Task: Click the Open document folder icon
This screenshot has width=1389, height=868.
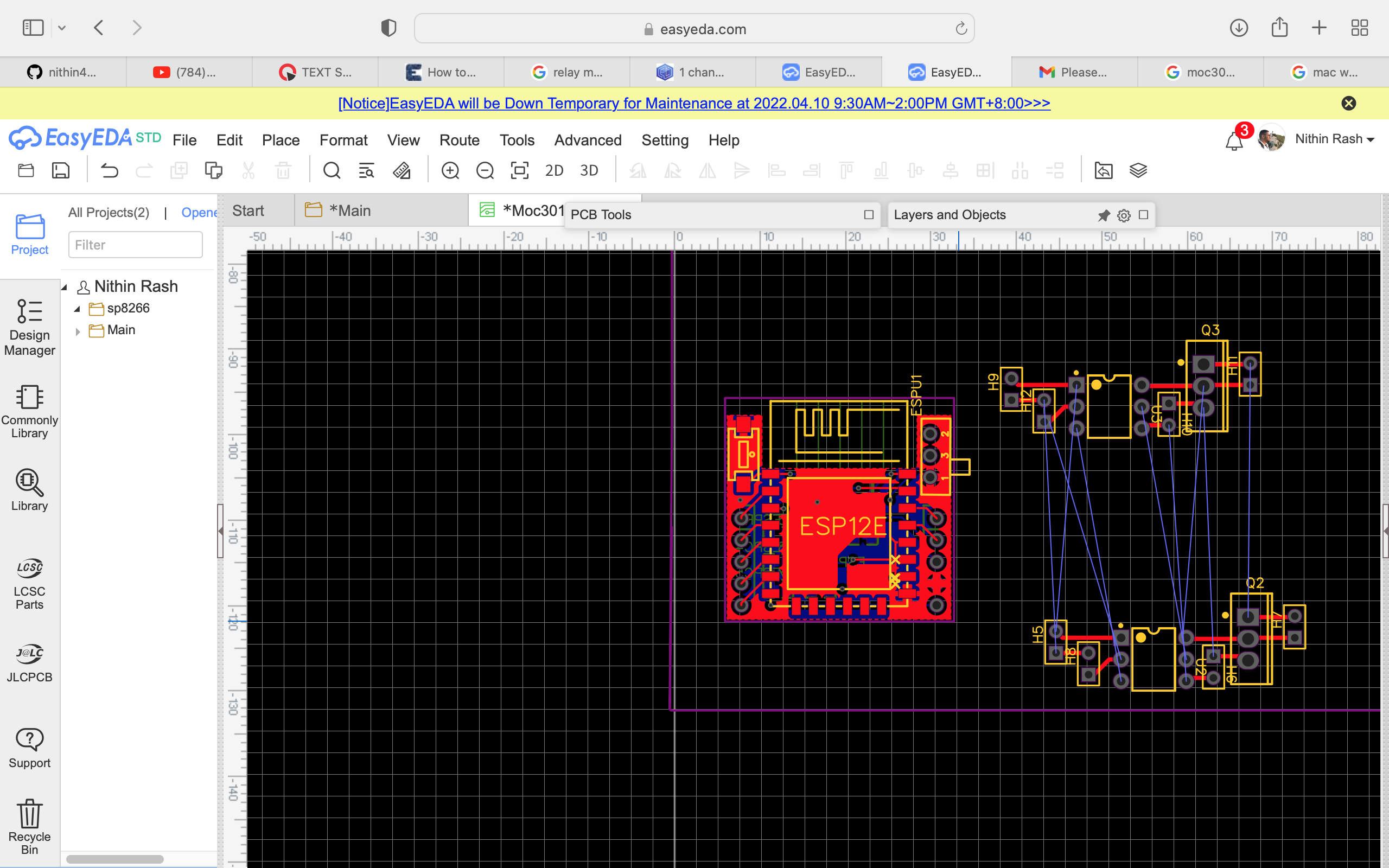Action: point(26,170)
